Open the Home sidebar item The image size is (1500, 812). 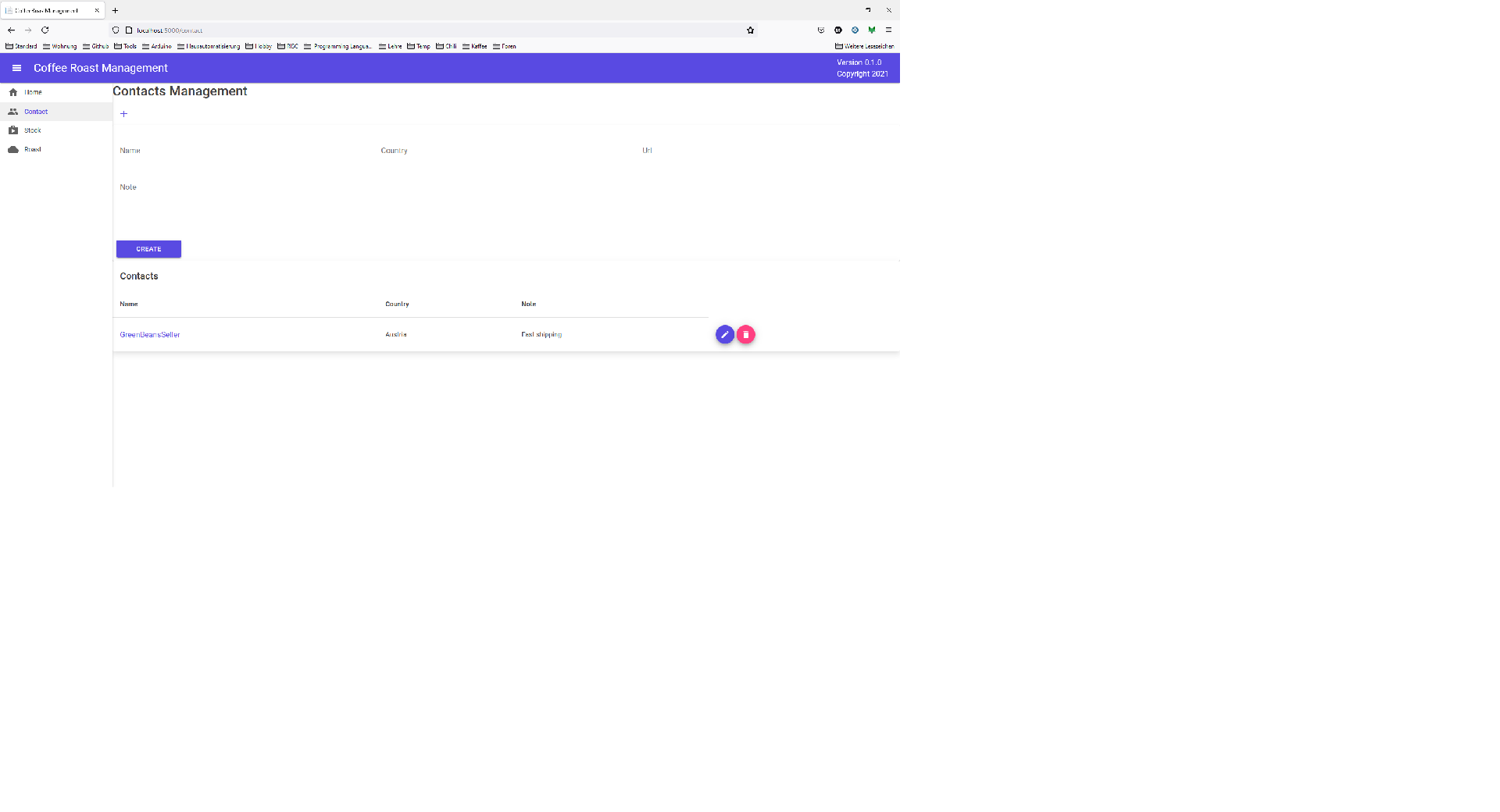(x=56, y=92)
